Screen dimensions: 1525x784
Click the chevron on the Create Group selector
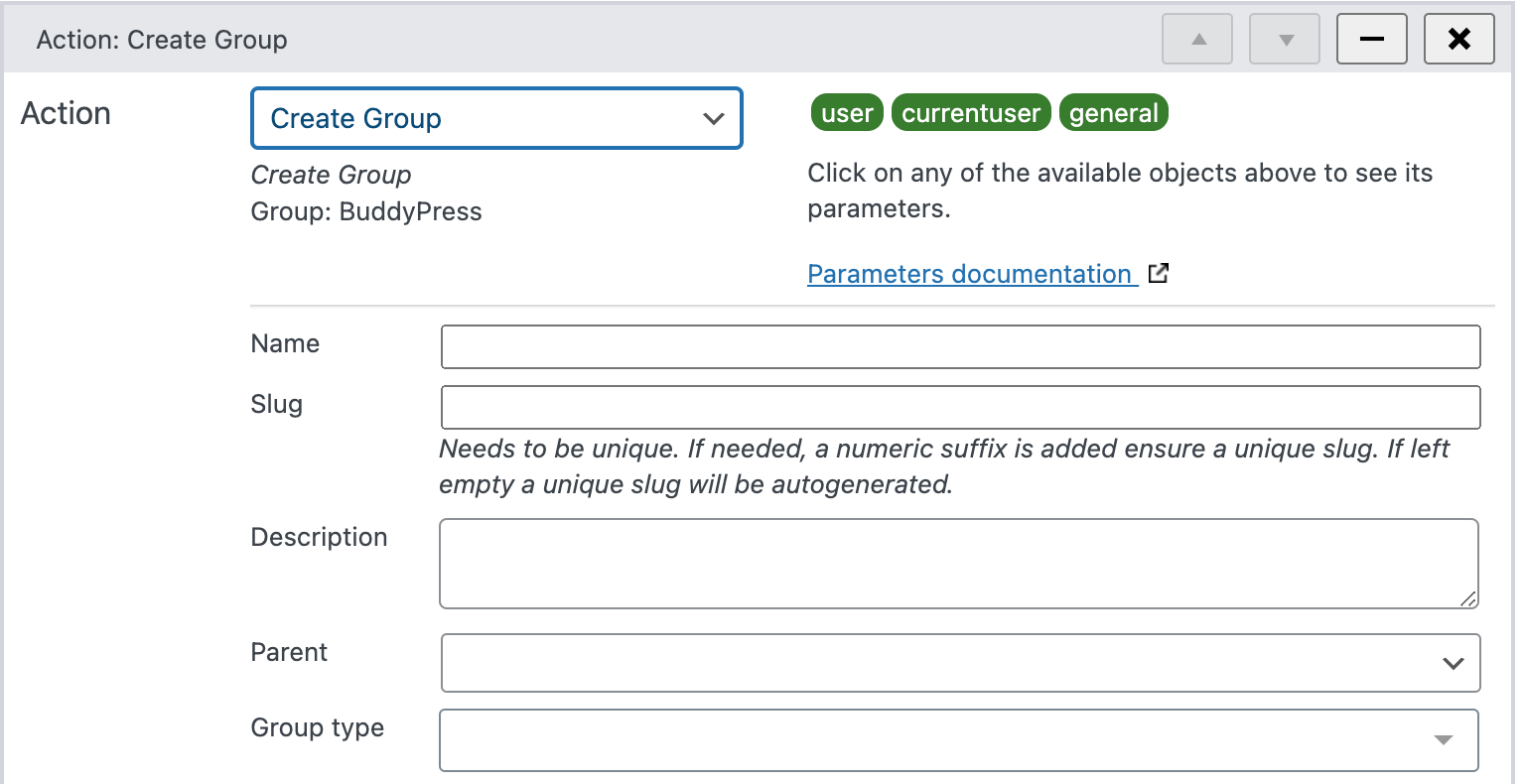pyautogui.click(x=713, y=118)
